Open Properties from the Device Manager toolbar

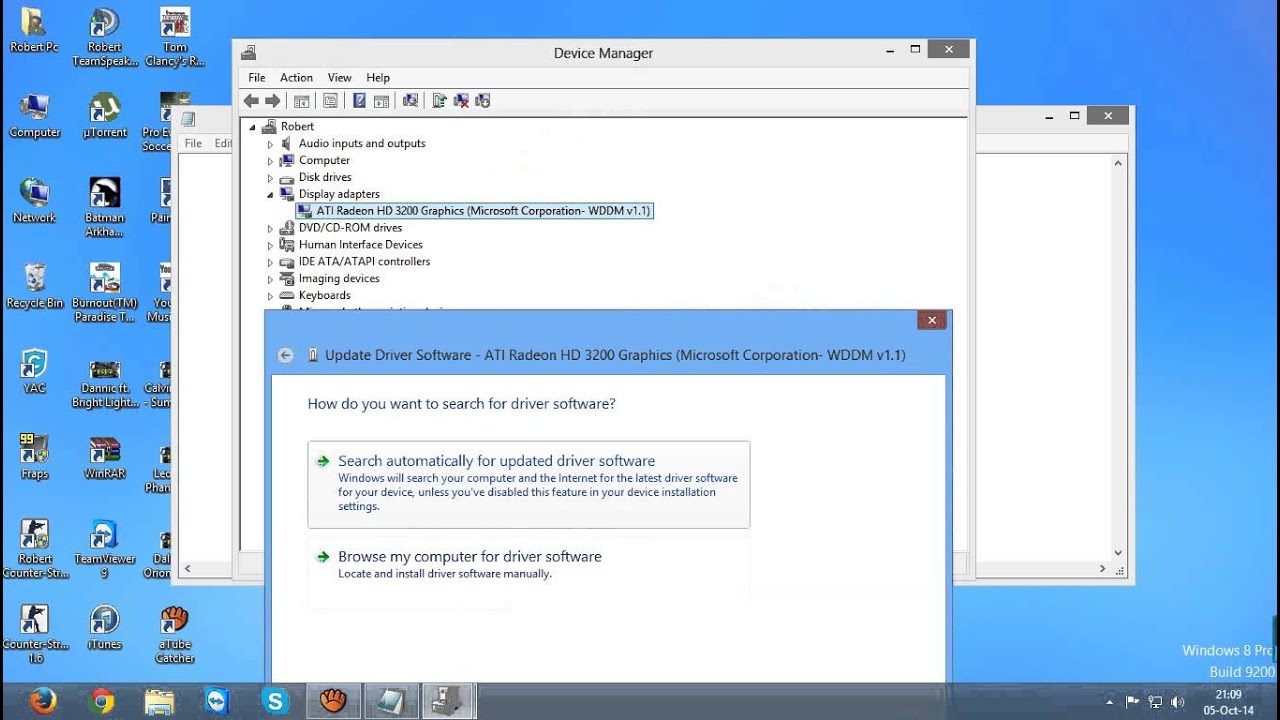click(x=330, y=101)
